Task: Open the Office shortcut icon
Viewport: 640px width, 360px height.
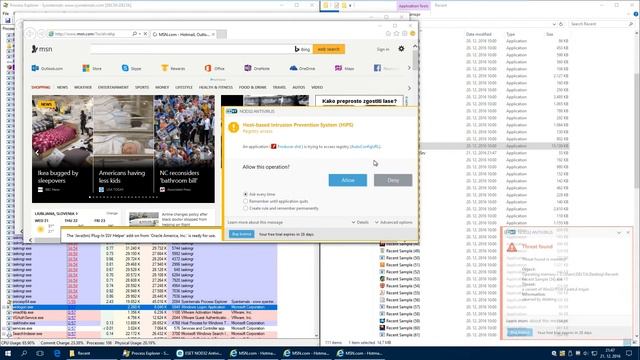Action: point(208,68)
